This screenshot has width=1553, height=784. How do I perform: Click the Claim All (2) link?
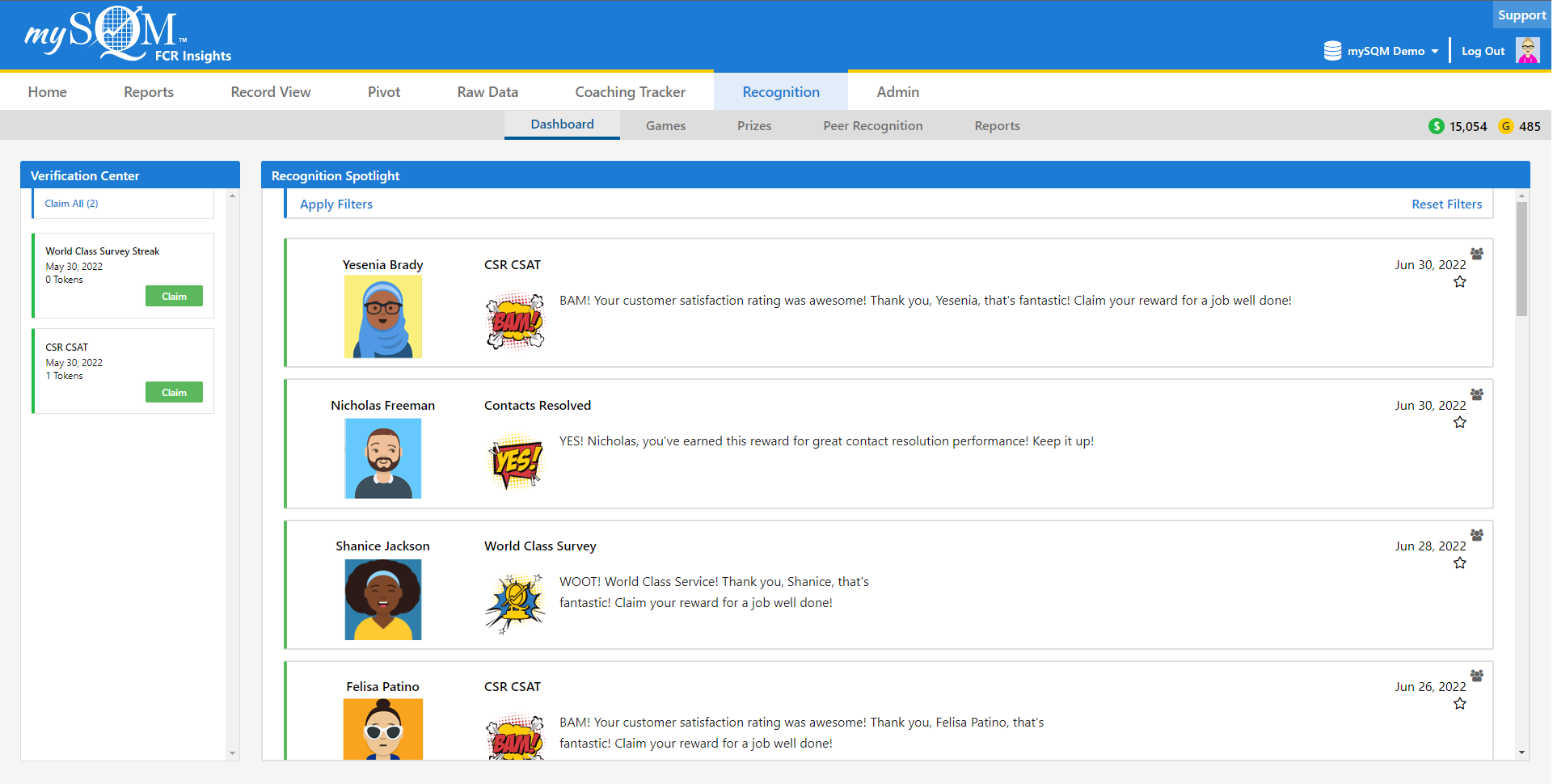pyautogui.click(x=71, y=203)
